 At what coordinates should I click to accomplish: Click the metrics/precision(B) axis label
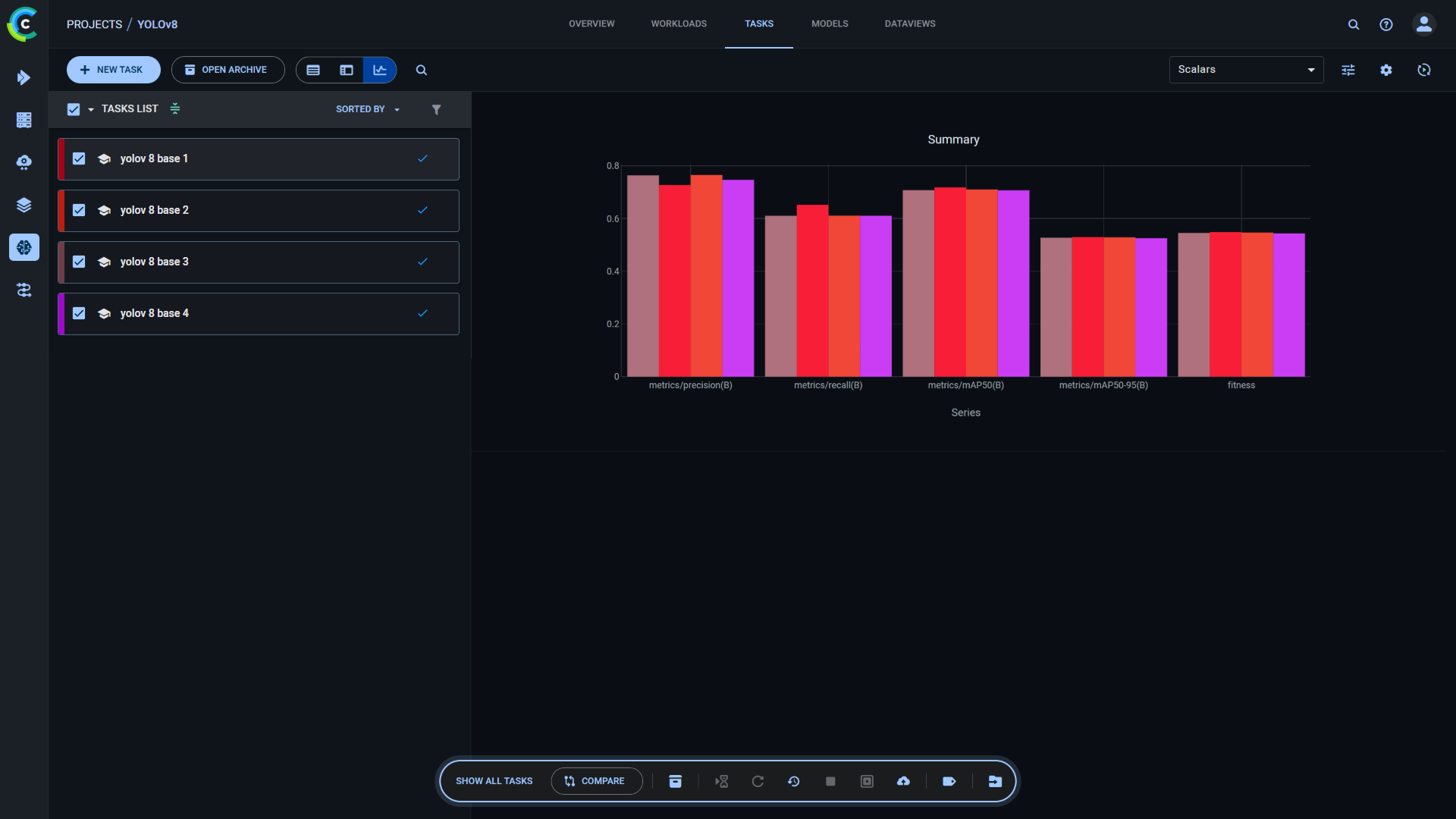tap(690, 385)
